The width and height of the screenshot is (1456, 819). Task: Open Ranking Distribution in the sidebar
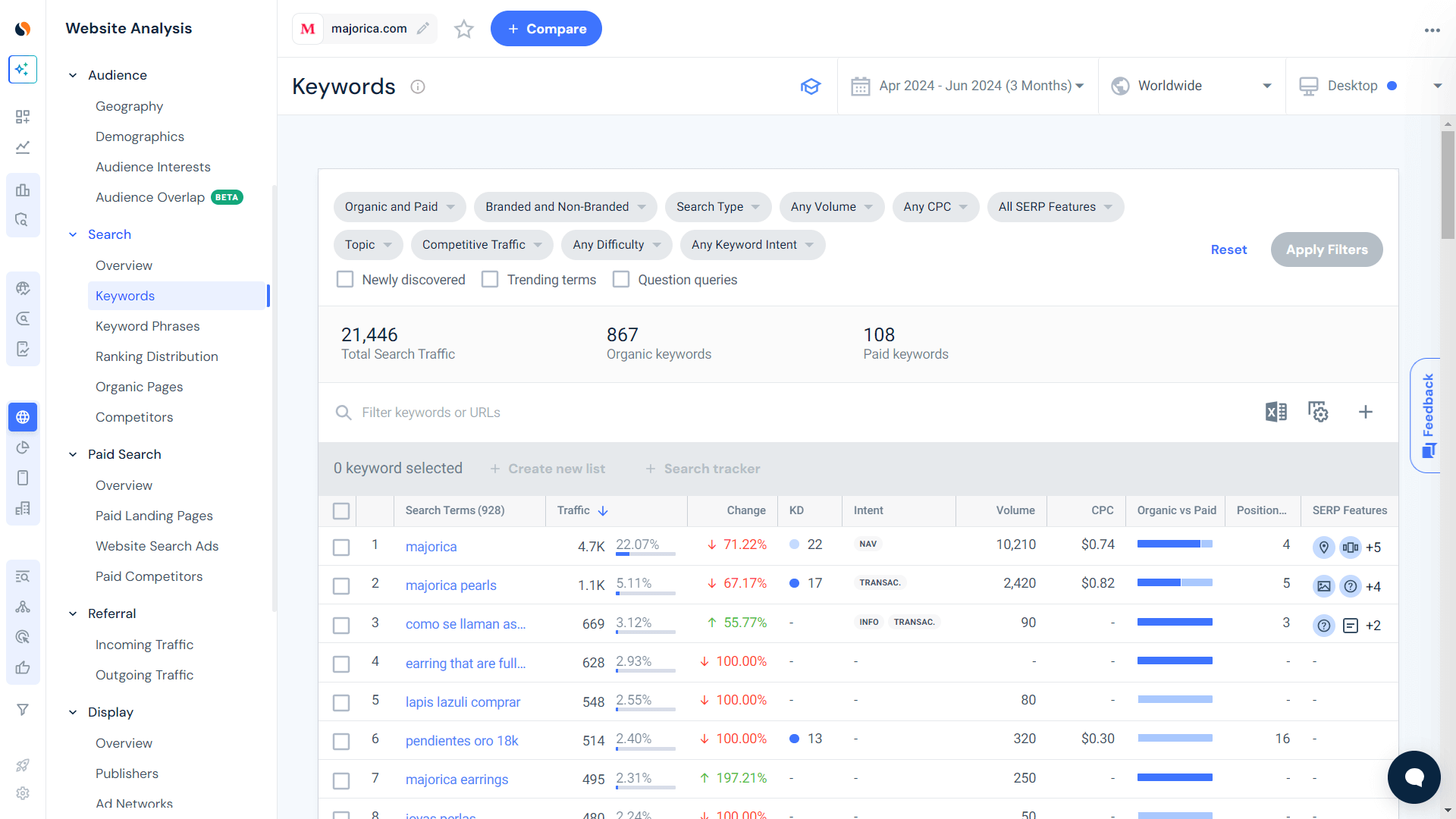[157, 356]
